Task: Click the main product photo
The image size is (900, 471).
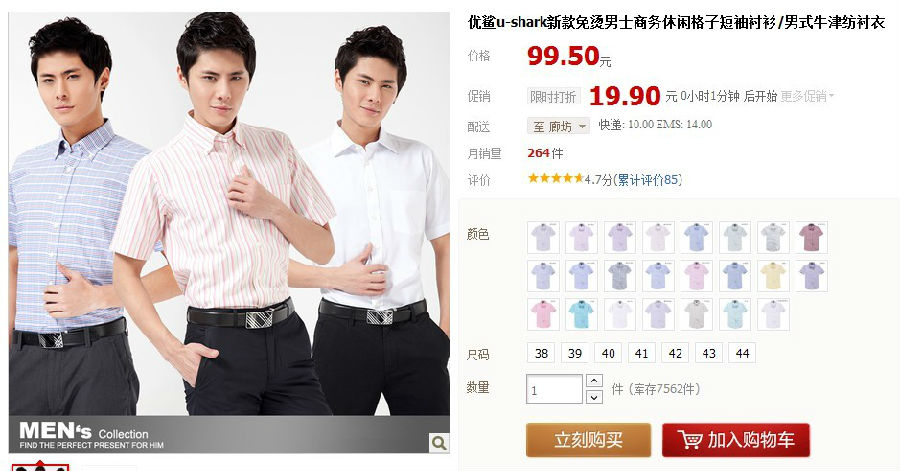Action: click(229, 213)
